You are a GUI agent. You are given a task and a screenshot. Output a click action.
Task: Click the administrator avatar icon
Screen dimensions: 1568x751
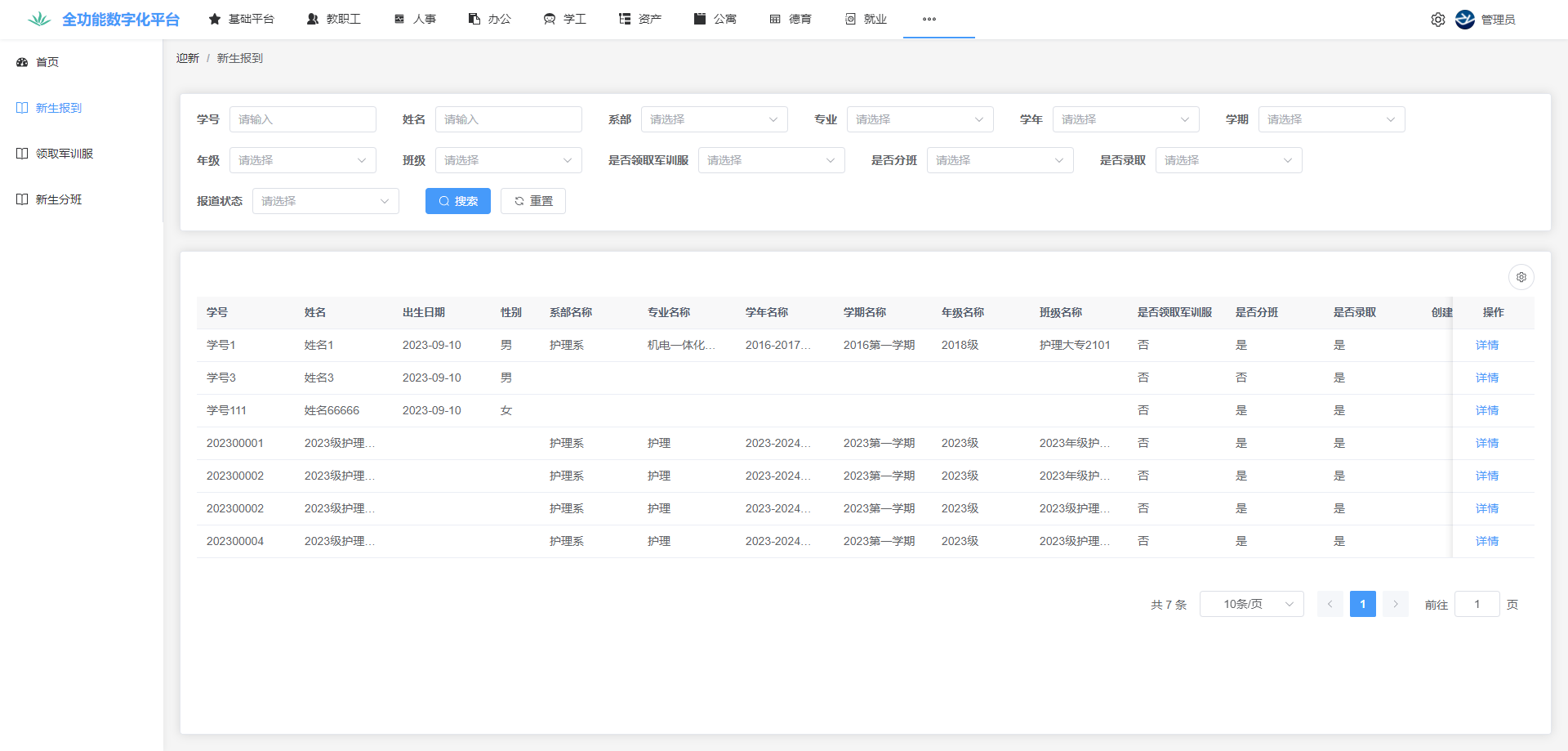(1465, 20)
